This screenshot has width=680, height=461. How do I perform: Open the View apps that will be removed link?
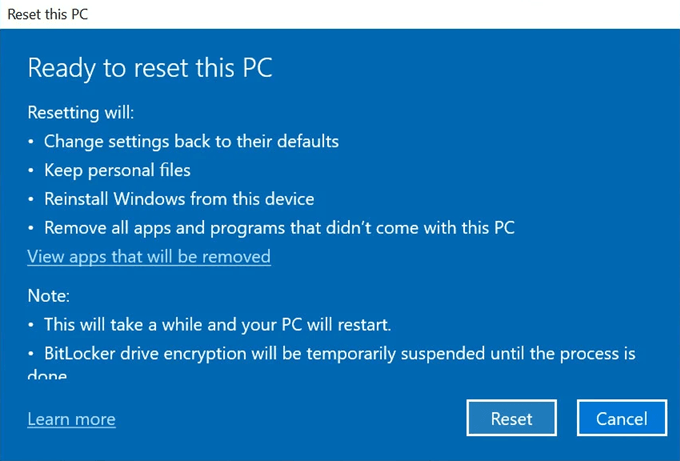[x=149, y=257]
